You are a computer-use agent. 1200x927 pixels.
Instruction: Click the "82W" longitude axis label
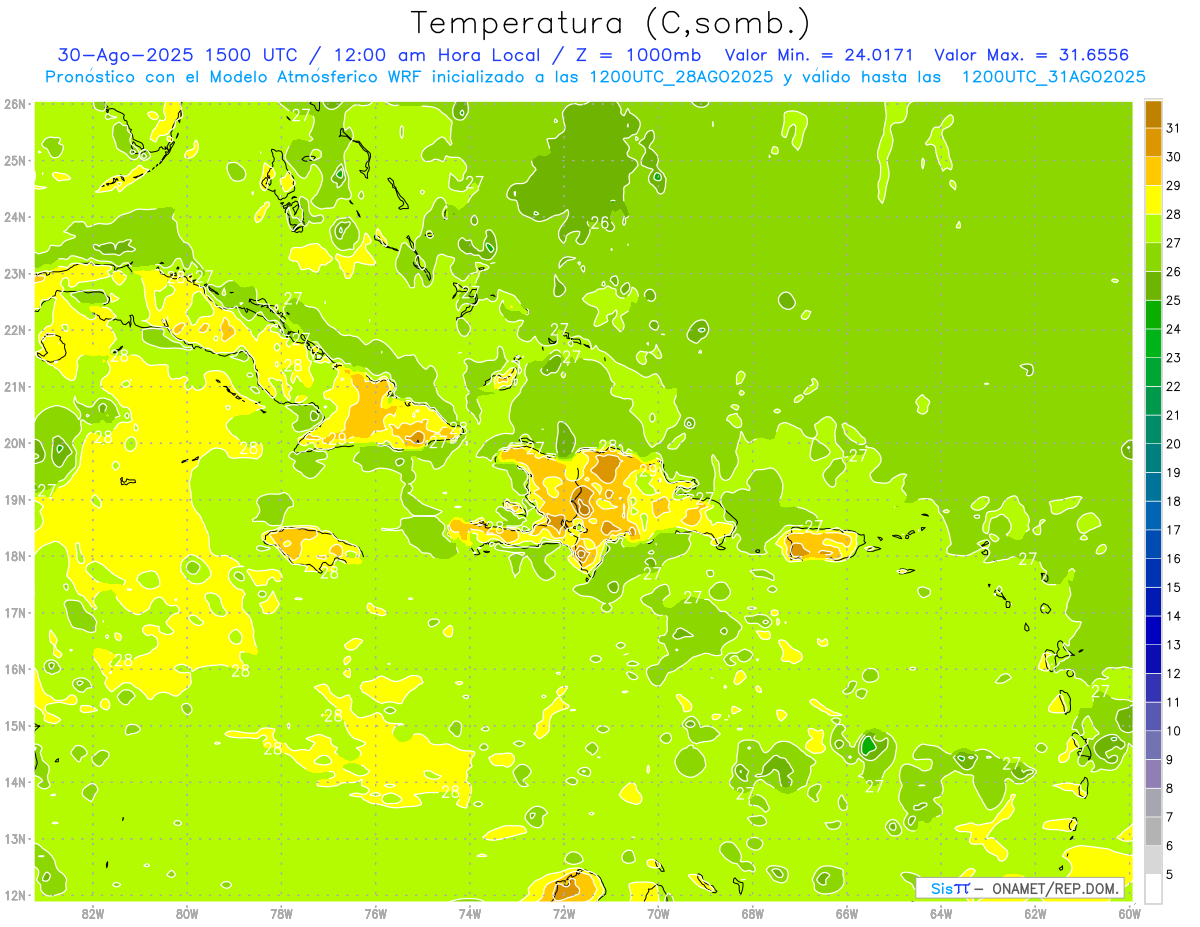point(93,913)
